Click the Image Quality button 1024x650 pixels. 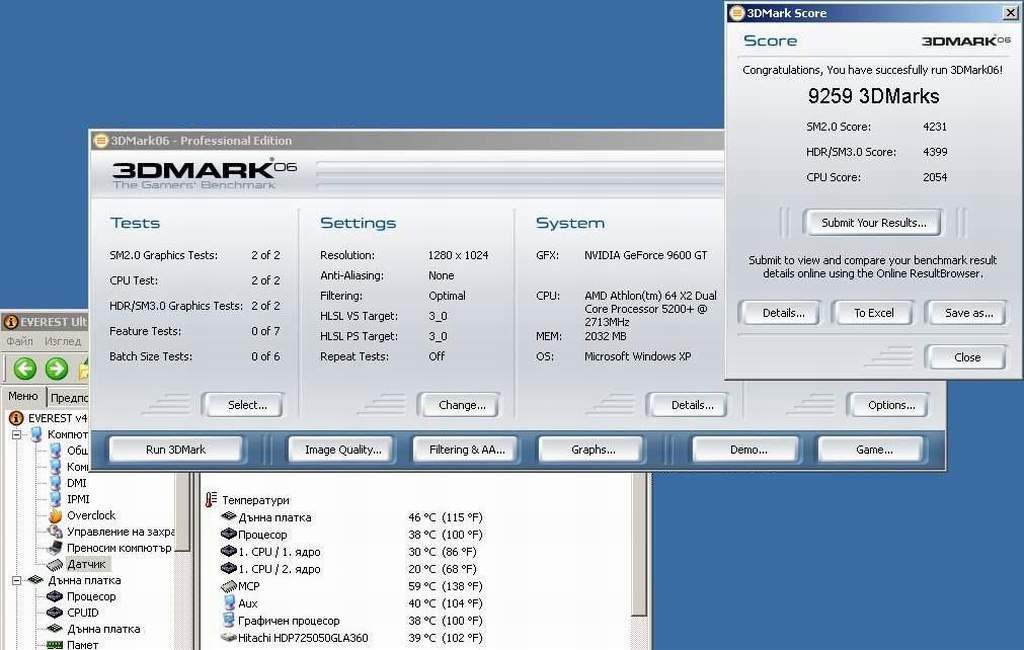click(343, 449)
